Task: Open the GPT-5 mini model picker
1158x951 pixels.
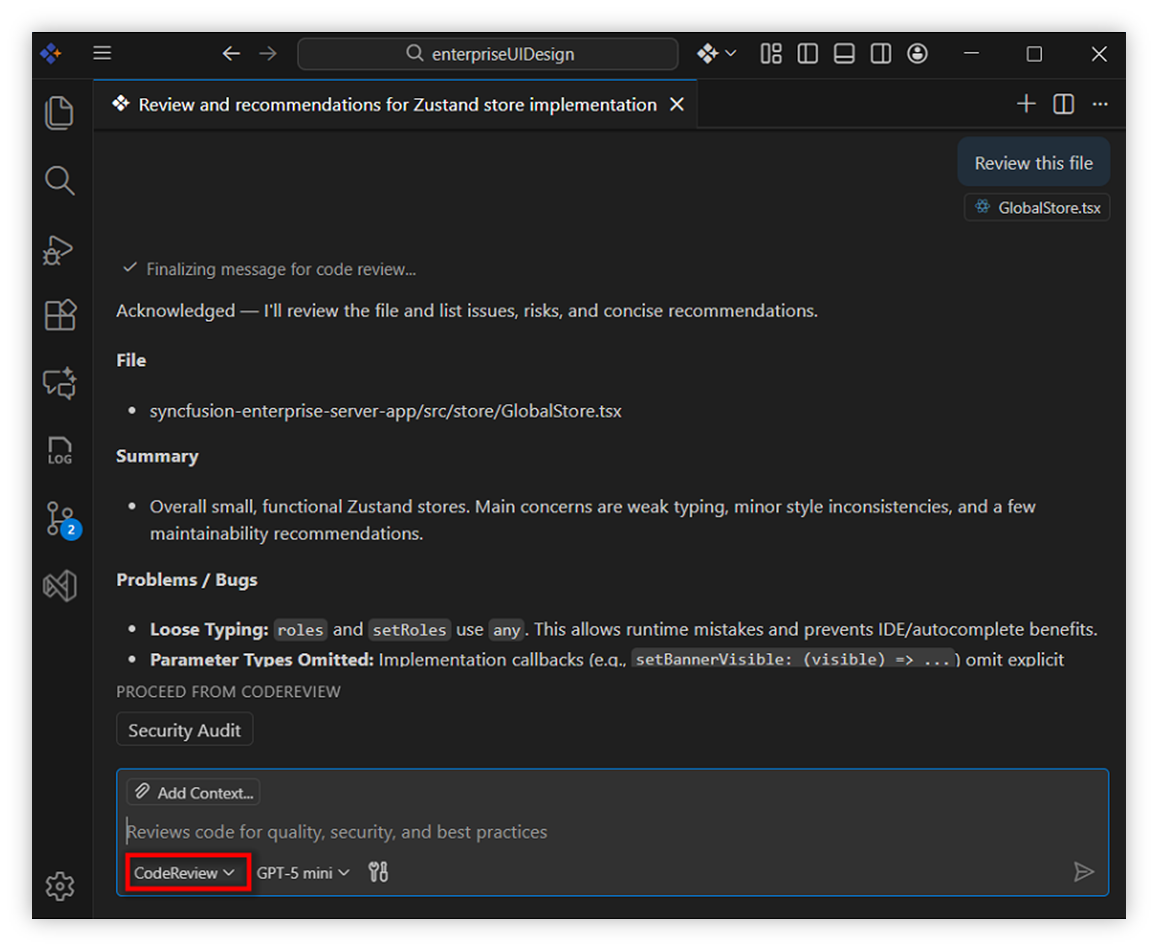Action: (x=302, y=871)
